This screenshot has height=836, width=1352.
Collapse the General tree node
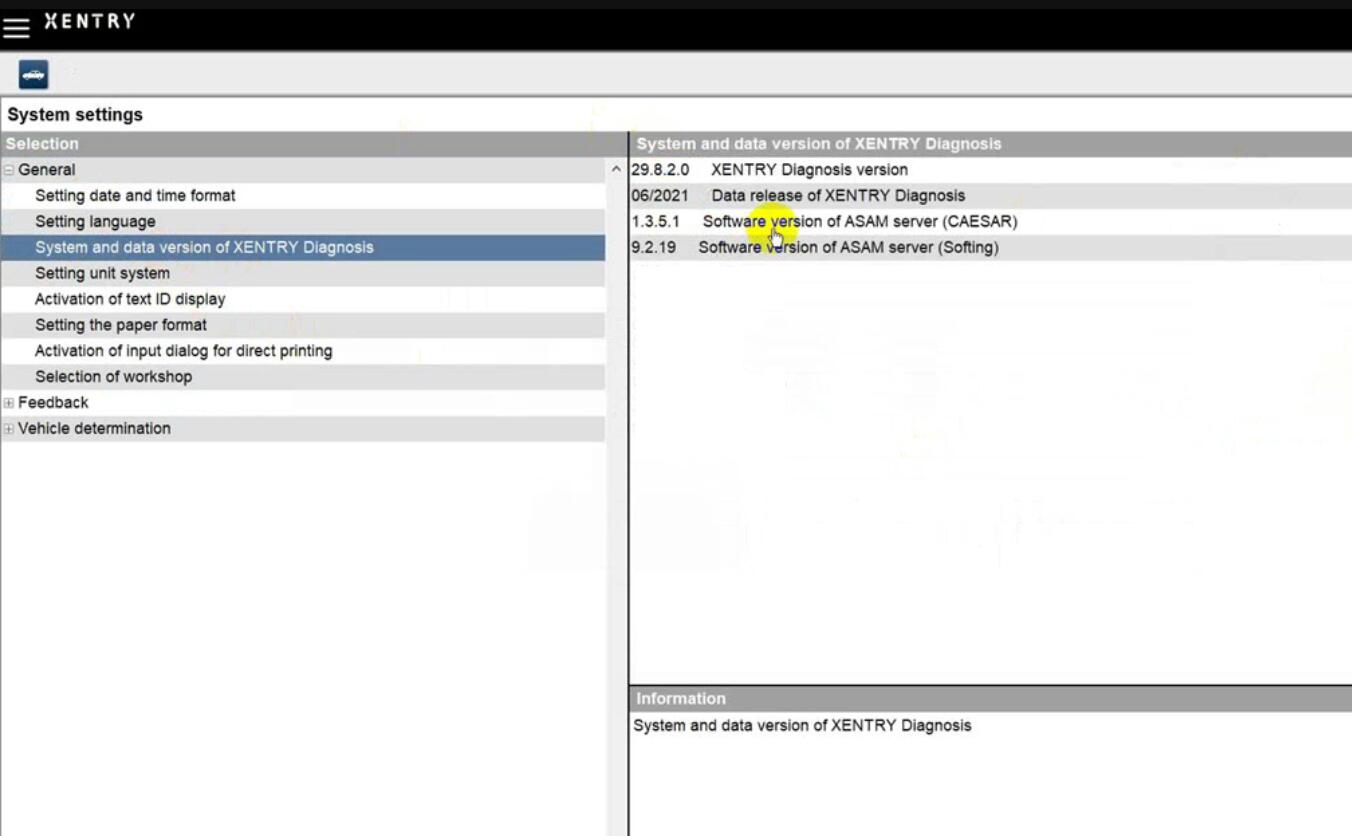tap(9, 170)
